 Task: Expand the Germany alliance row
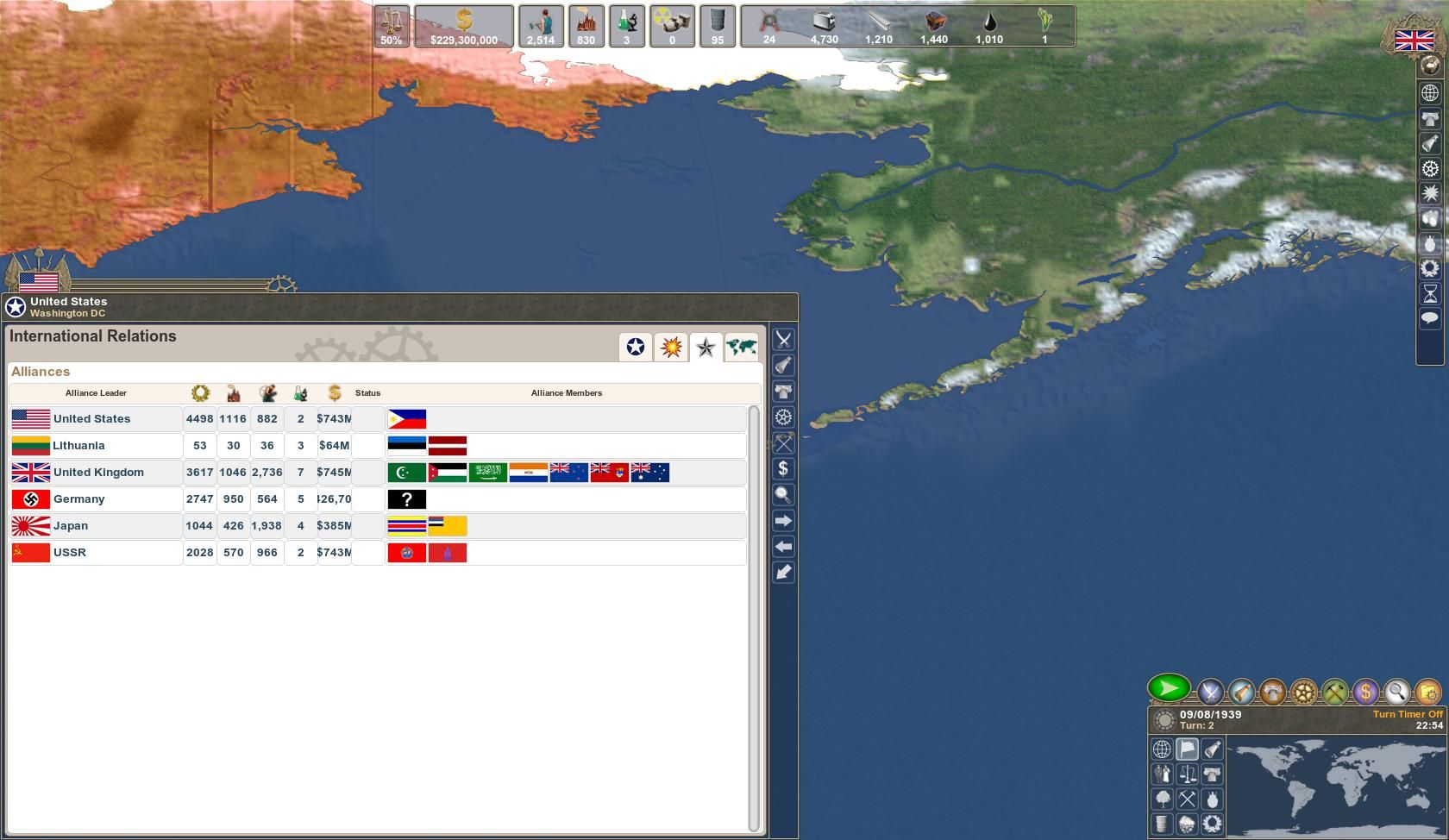[x=78, y=499]
